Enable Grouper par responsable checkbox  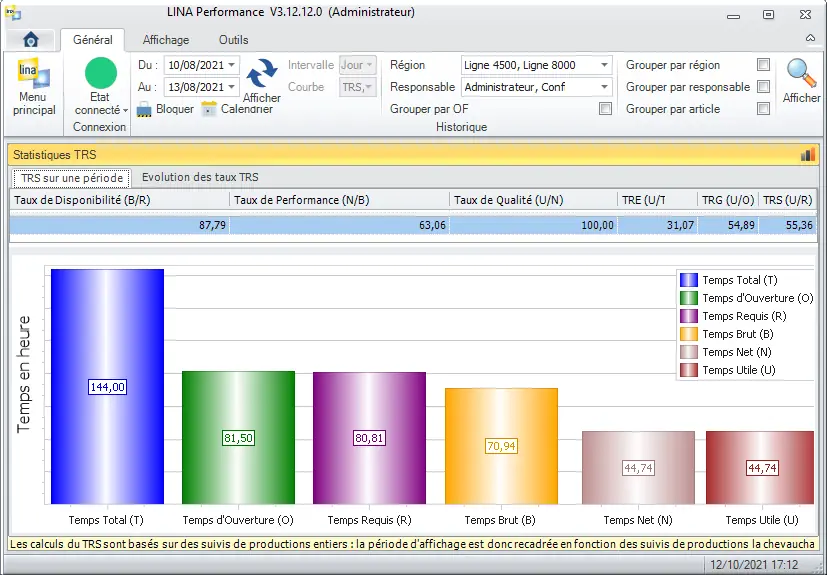tap(763, 87)
